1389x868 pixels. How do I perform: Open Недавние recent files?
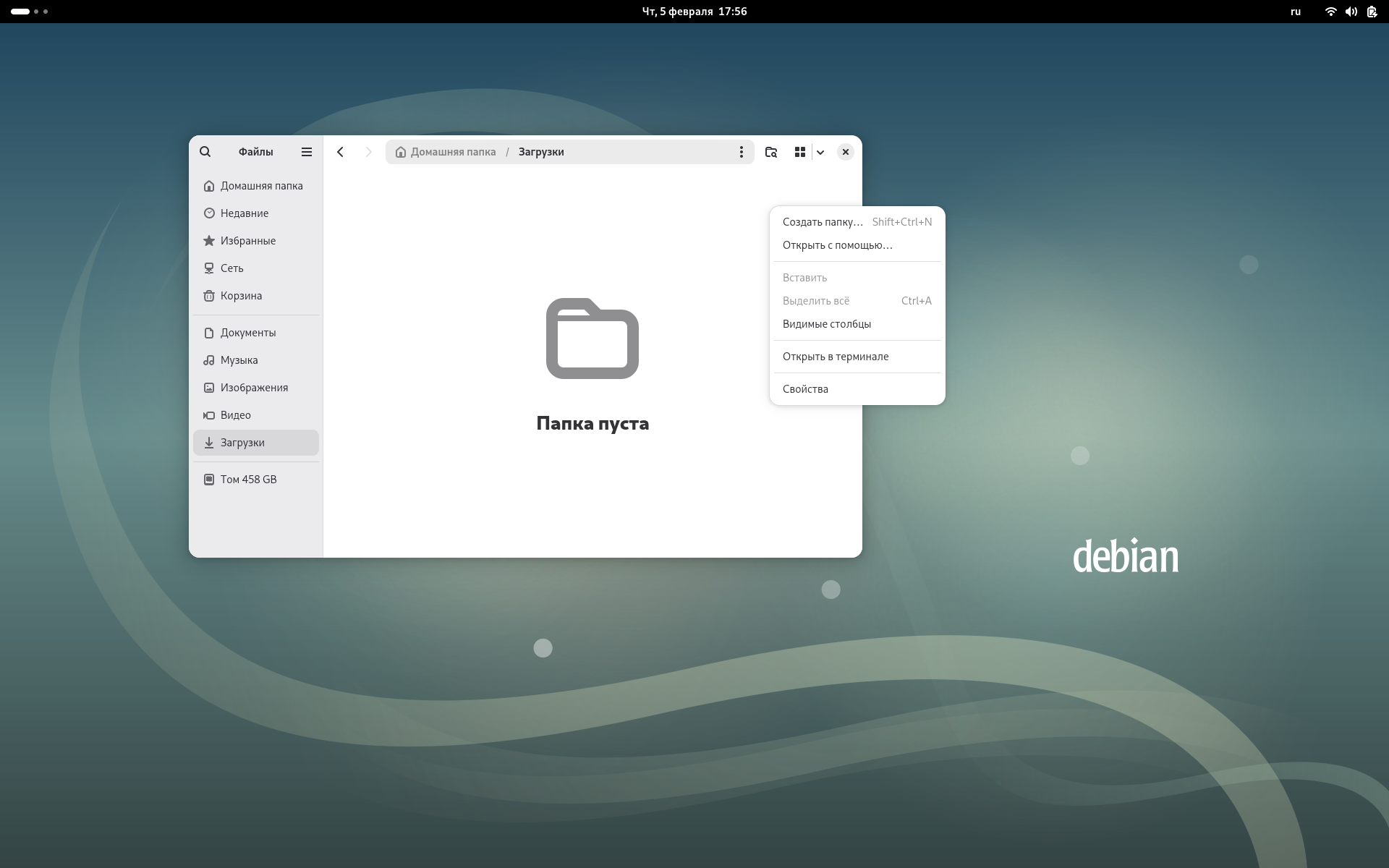click(x=244, y=213)
